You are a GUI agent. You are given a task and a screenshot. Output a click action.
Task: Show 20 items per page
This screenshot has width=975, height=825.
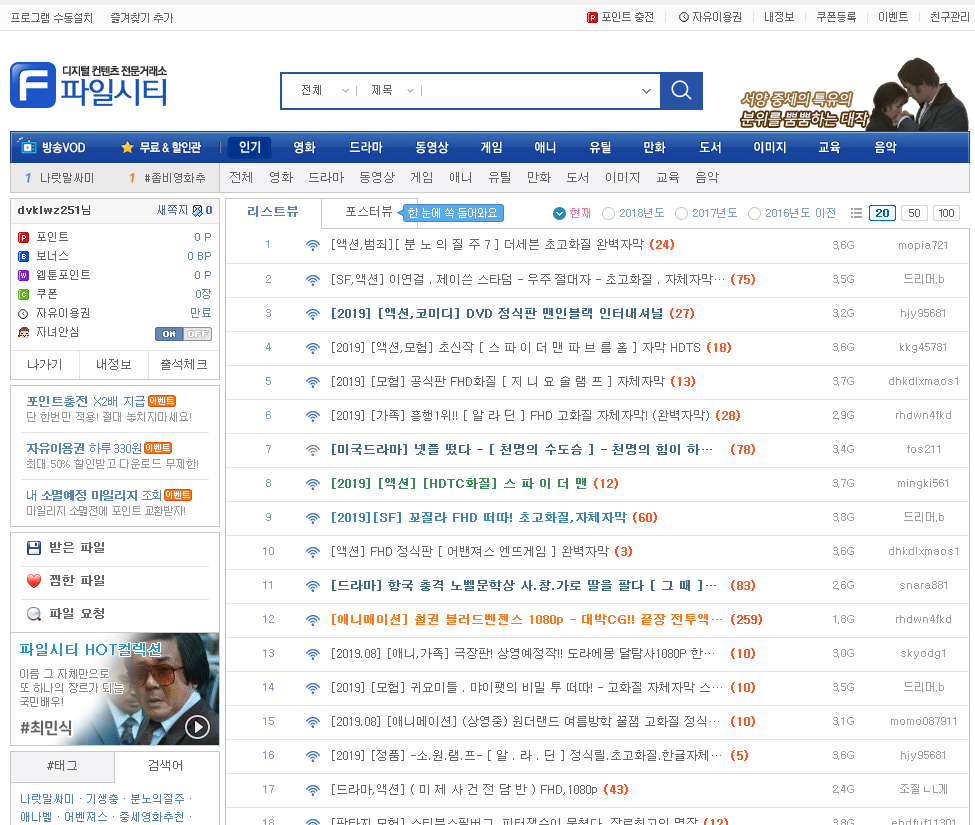pyautogui.click(x=882, y=213)
